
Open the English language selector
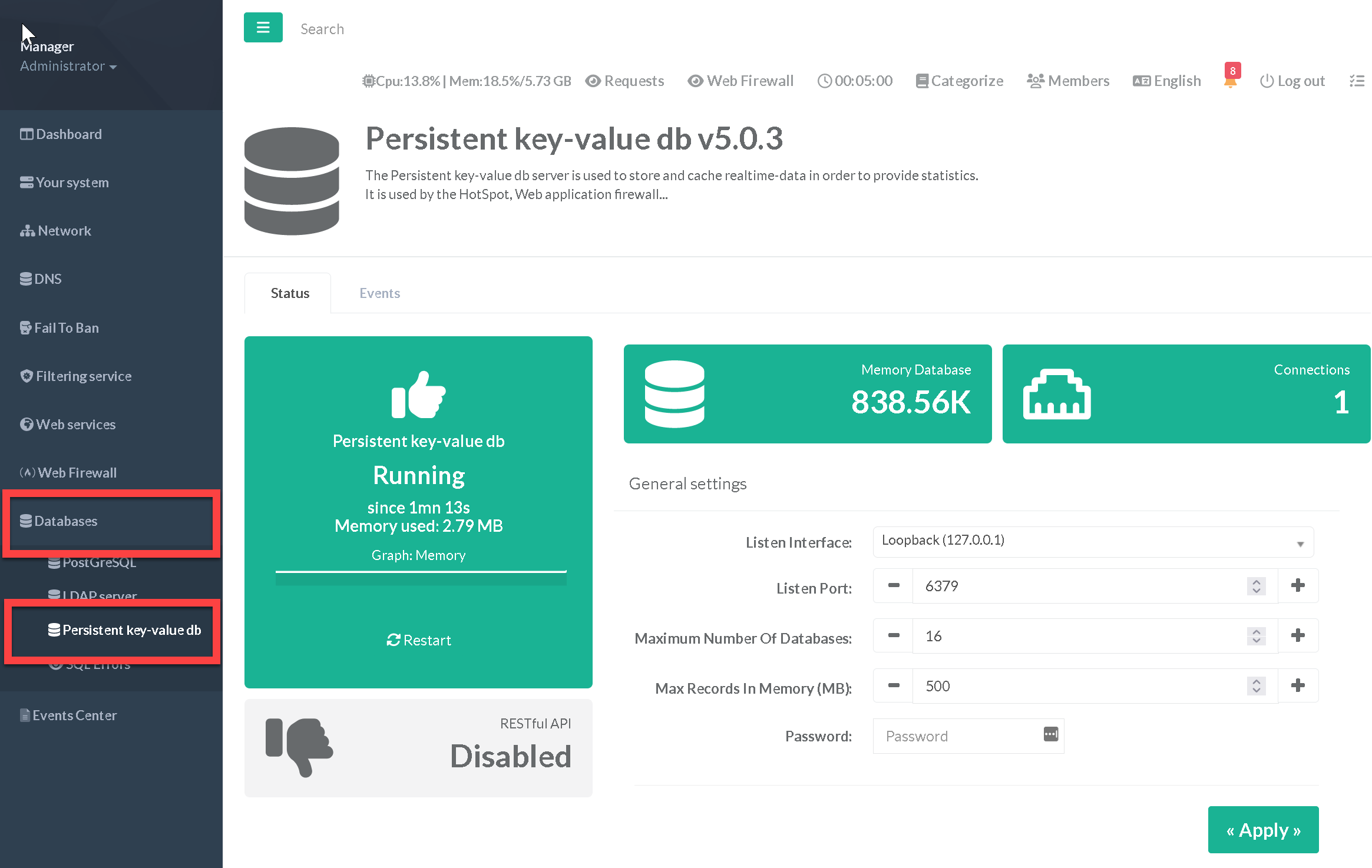[x=1166, y=81]
